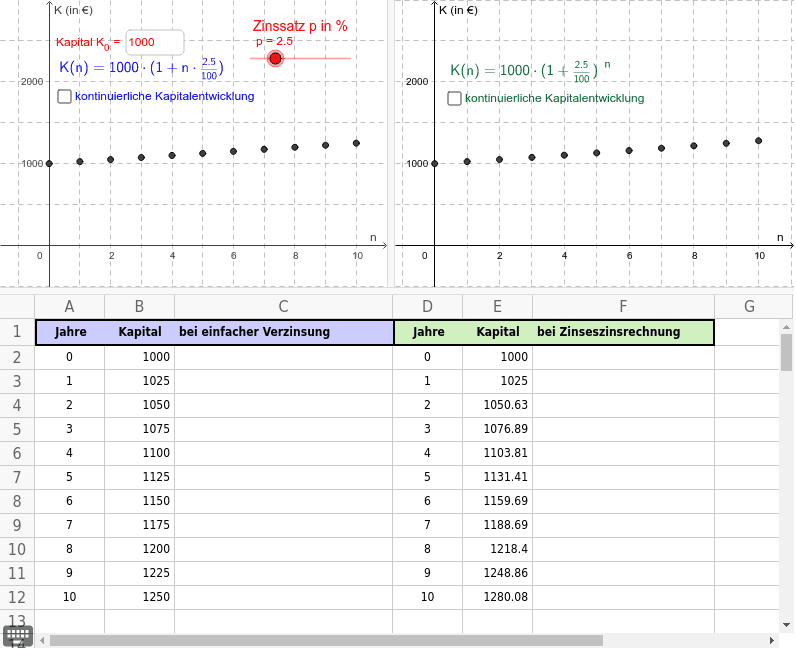
Task: Click the 'Zinssatz p in %' label
Action: [300, 26]
